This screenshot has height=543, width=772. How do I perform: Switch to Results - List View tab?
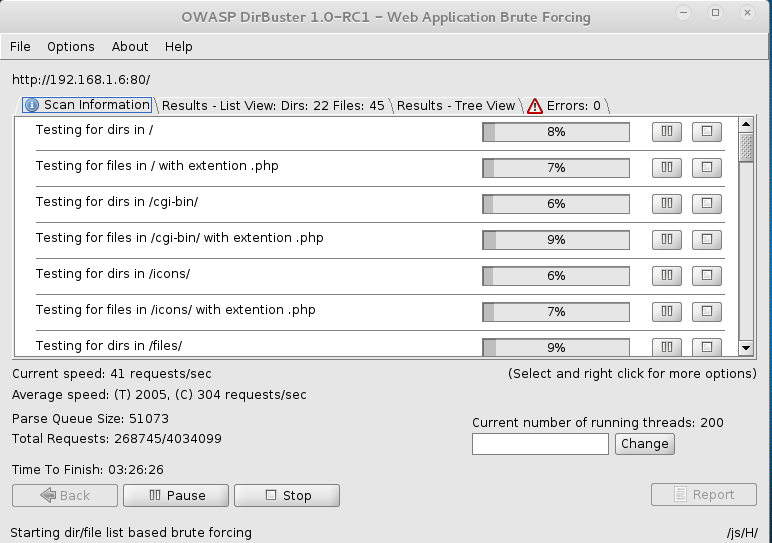[273, 105]
